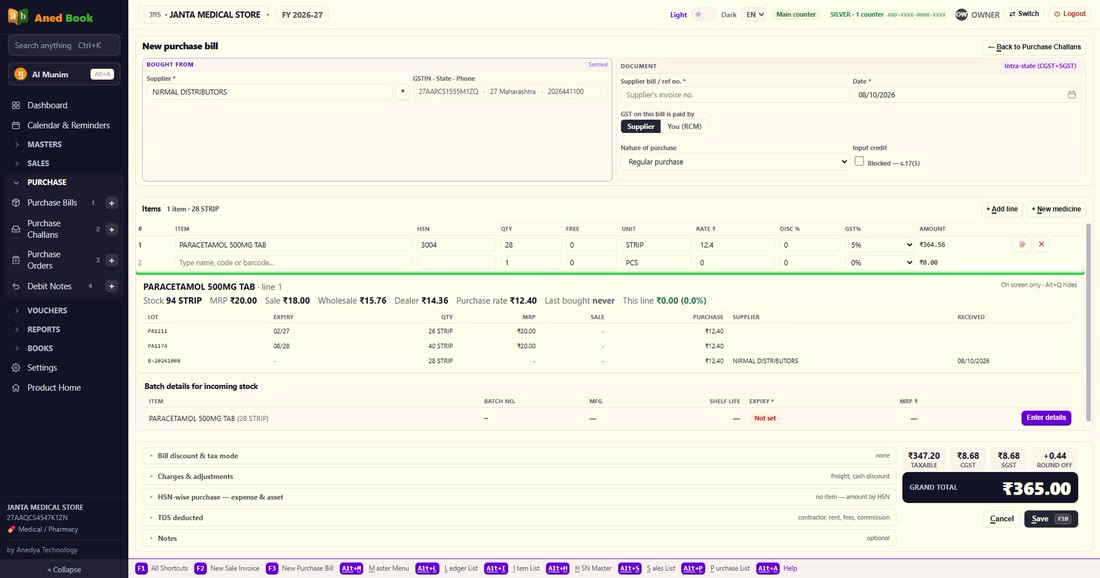1100x578 pixels.
Task: Click the Debit Notes return-arrow icon
Action: point(16,286)
